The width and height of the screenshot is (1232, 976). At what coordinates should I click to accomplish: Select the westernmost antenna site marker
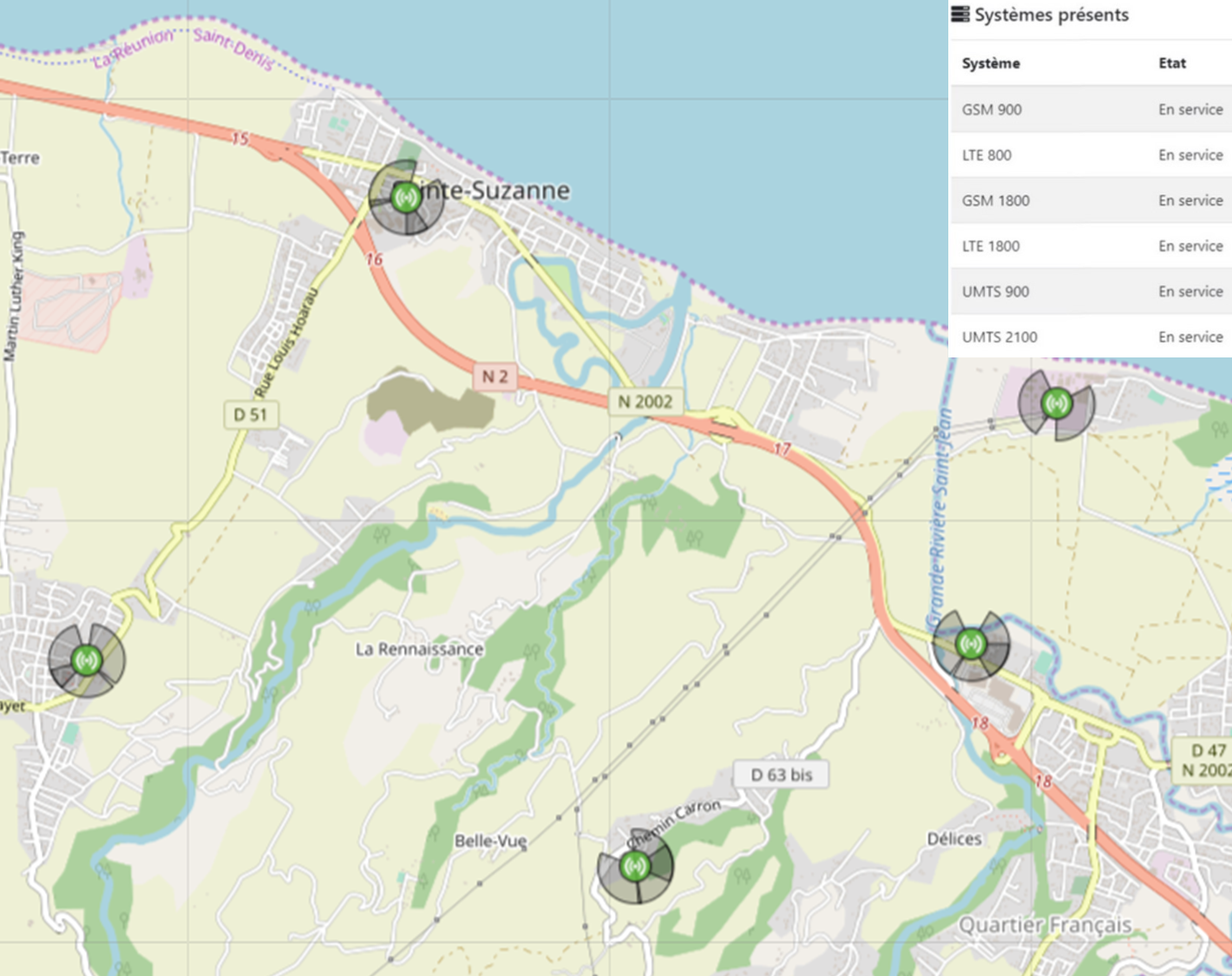[86, 660]
